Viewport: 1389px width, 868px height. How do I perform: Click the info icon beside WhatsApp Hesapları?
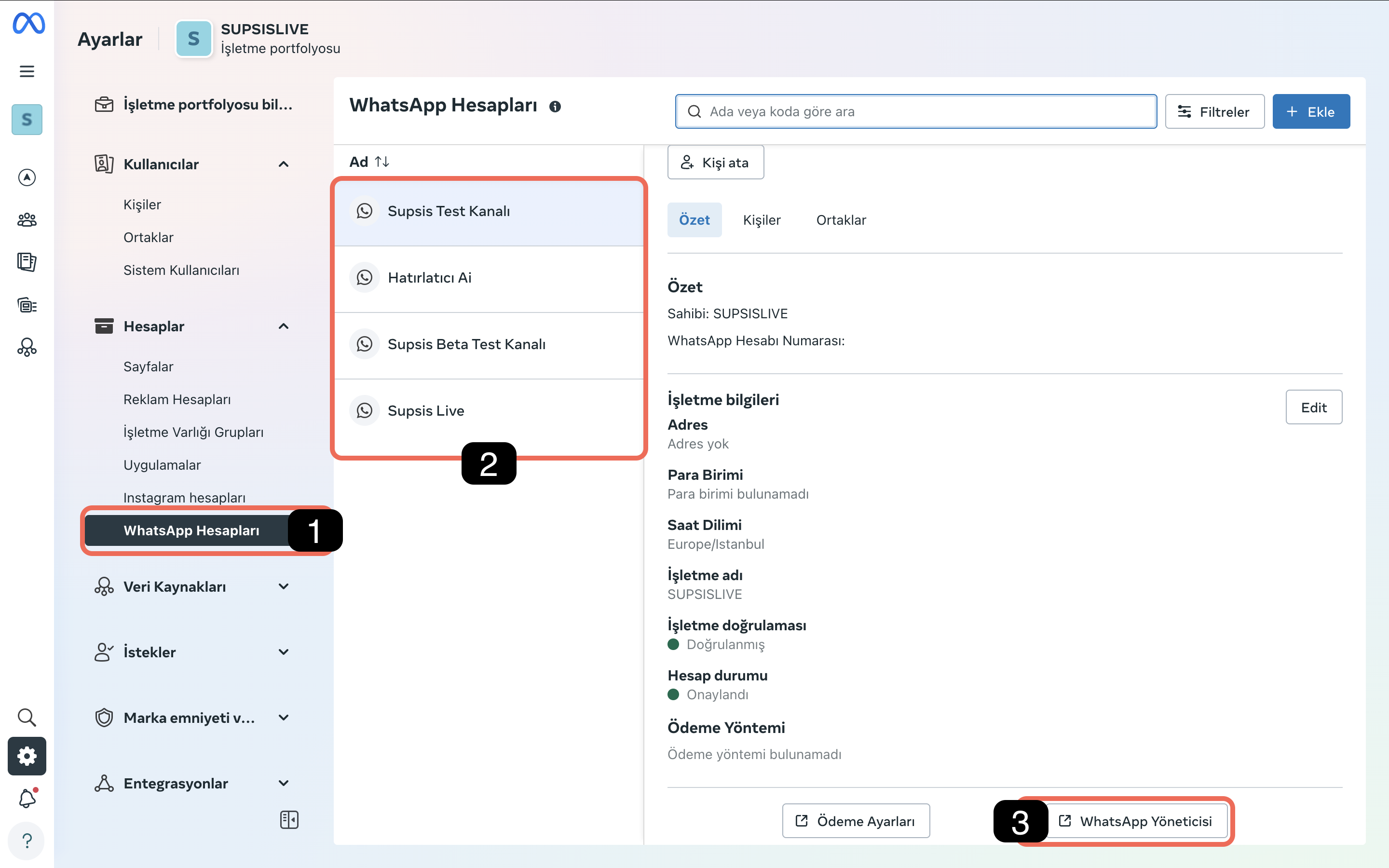pyautogui.click(x=555, y=107)
